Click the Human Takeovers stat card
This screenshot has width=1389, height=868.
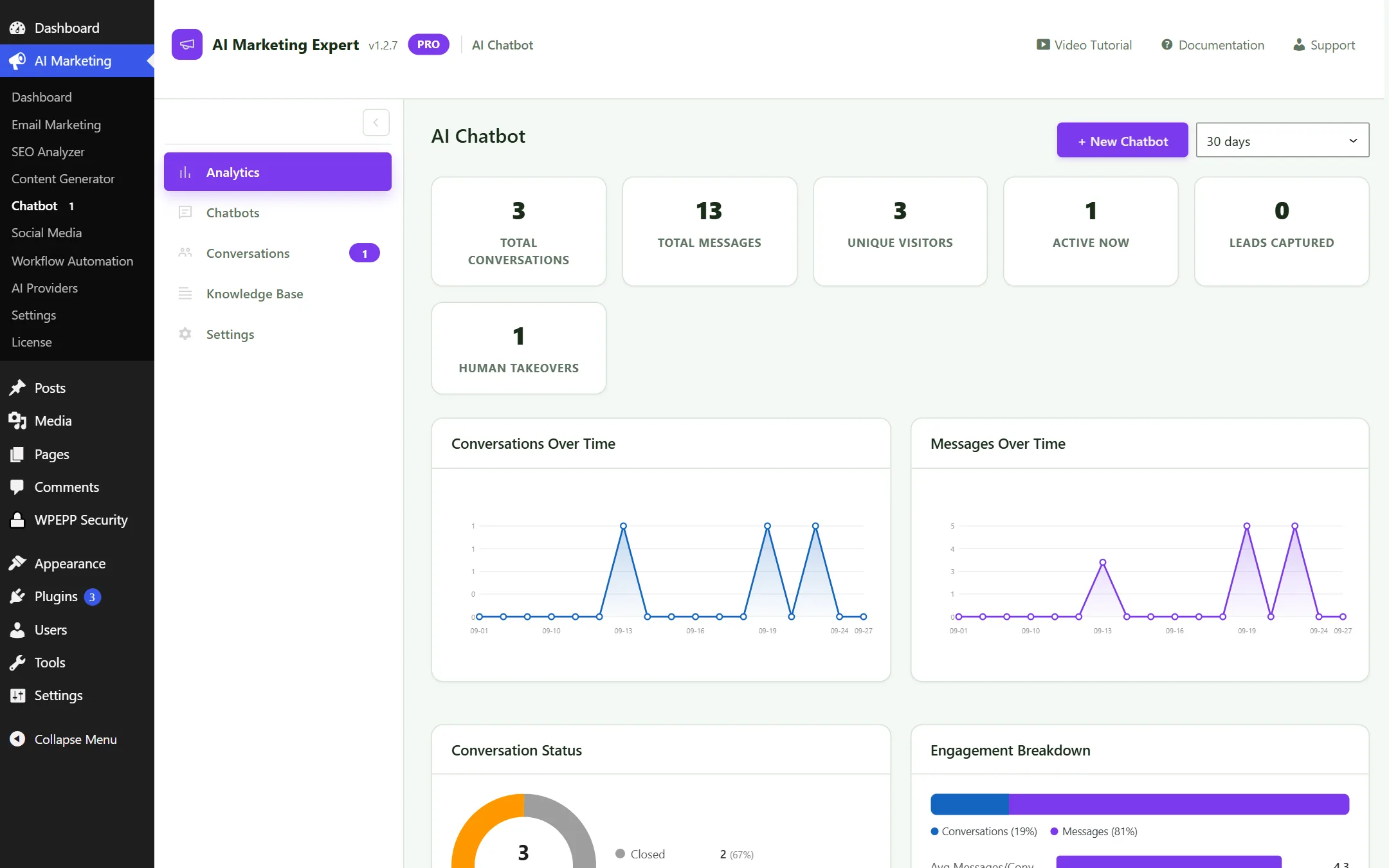518,348
